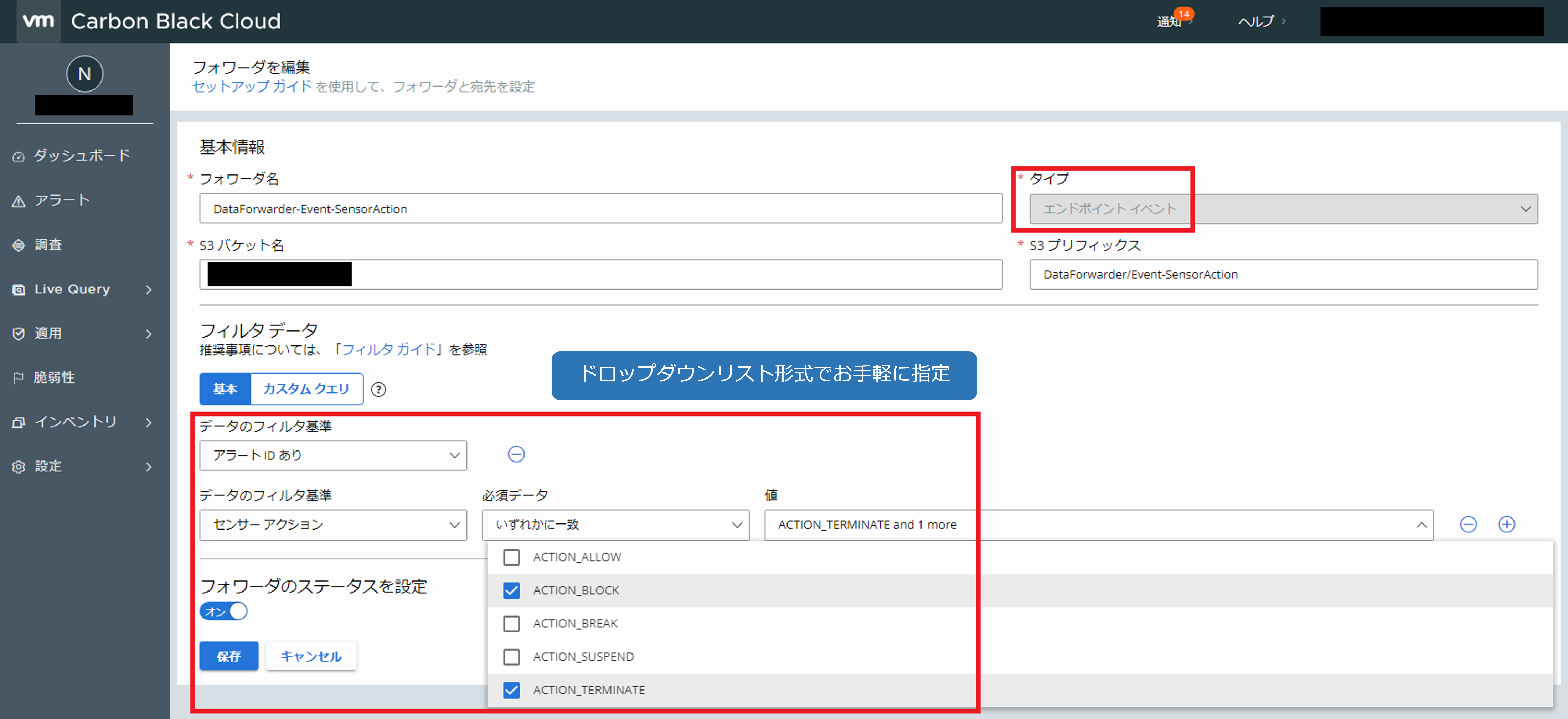Viewport: 1568px width, 719px height.
Task: Open notifications with badge 14
Action: click(1175, 20)
